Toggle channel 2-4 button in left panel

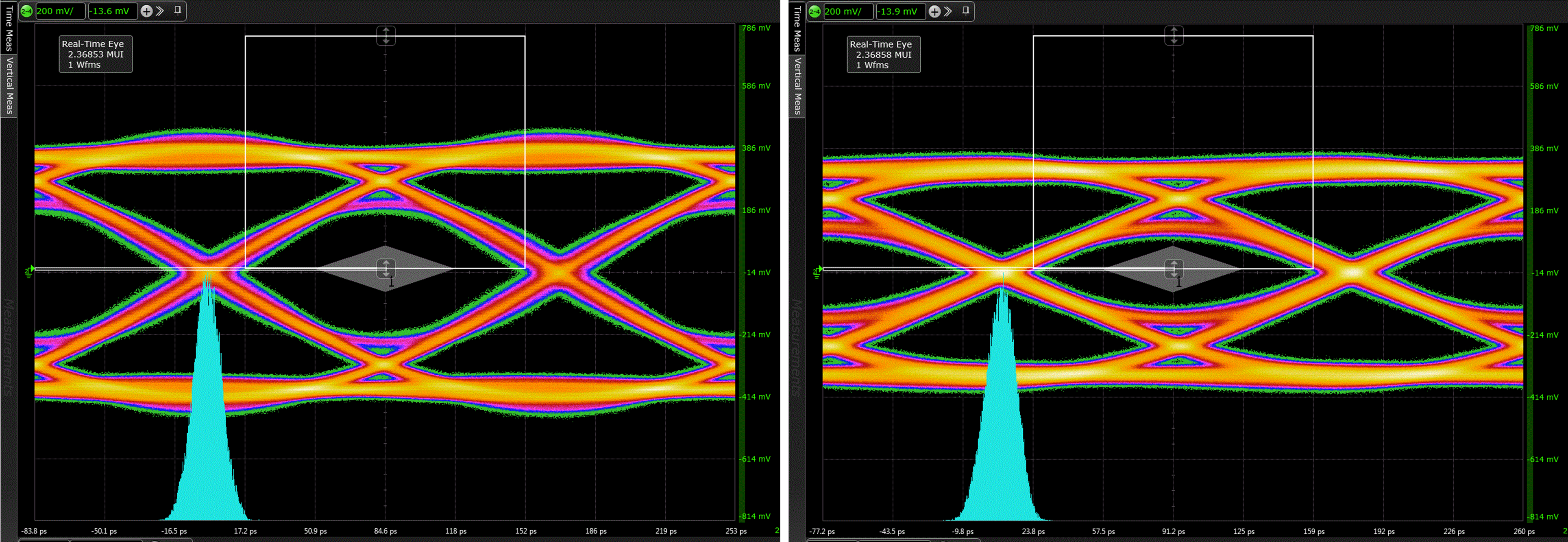[26, 11]
